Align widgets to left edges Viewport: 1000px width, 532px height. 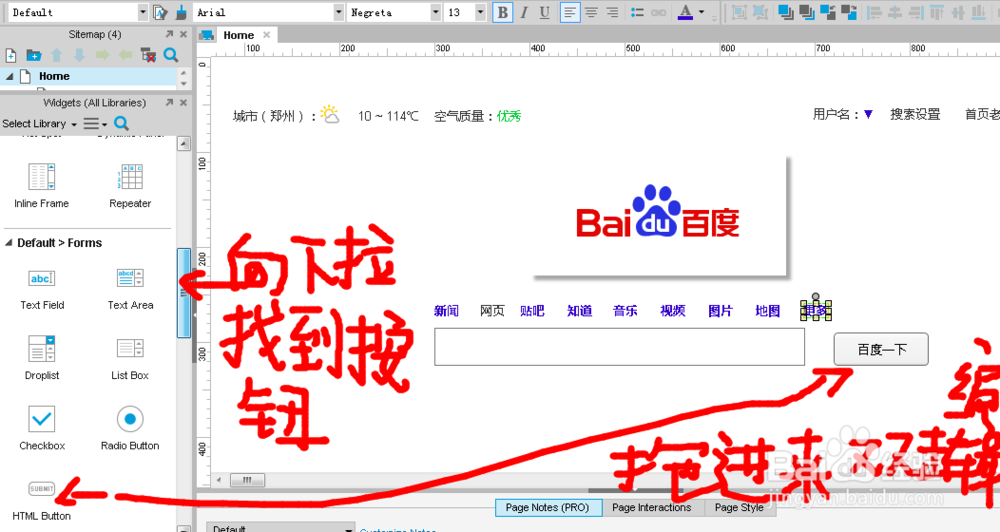coord(874,12)
